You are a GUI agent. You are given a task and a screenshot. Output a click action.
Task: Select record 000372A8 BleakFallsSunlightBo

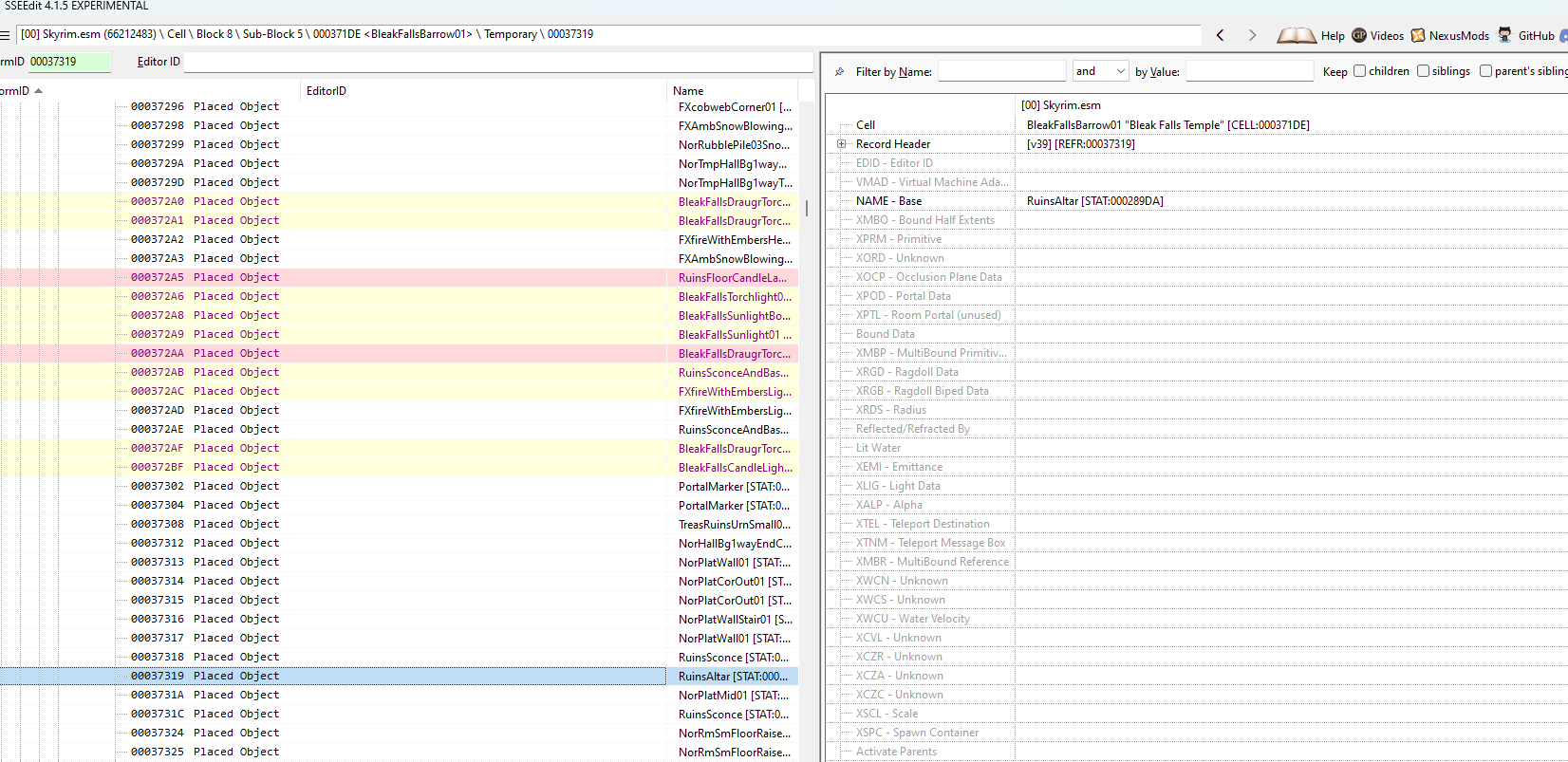pos(399,315)
